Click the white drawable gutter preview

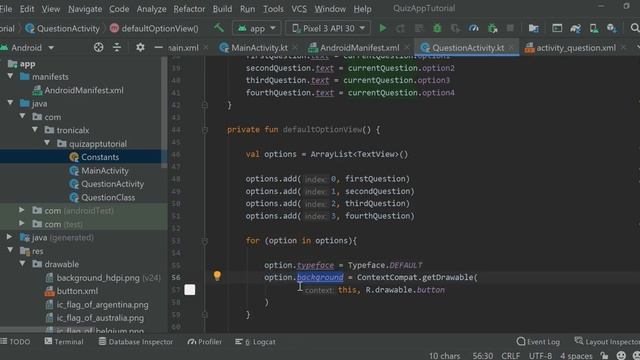point(190,290)
